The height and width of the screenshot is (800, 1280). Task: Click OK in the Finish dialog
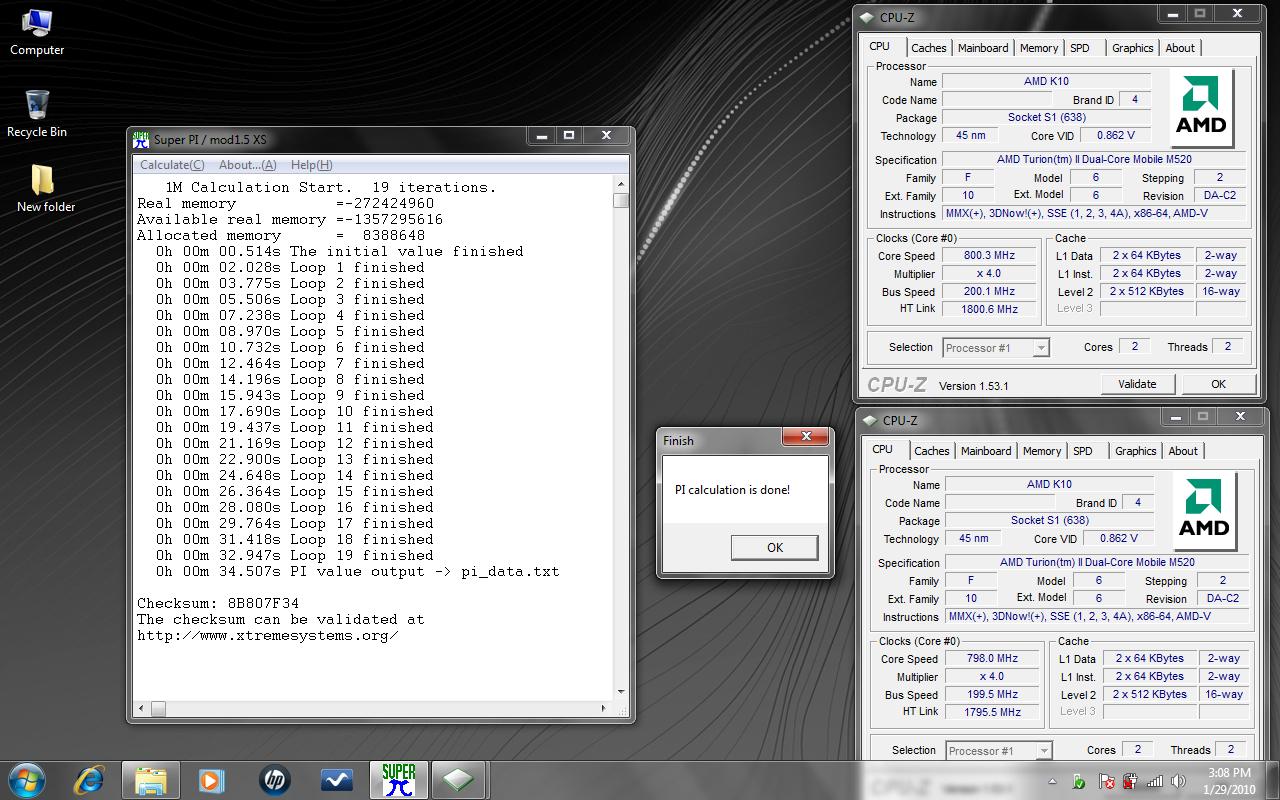tap(774, 547)
